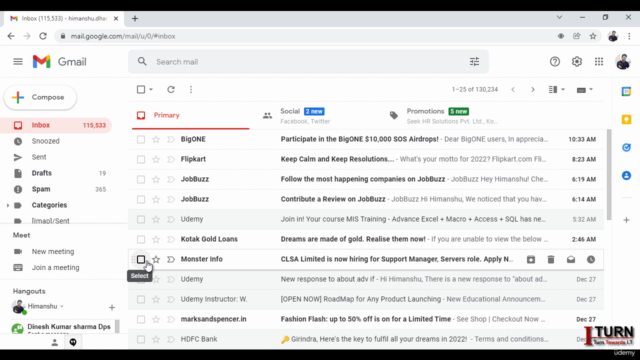640x360 pixels.
Task: Star the BigONE email
Action: 156,140
